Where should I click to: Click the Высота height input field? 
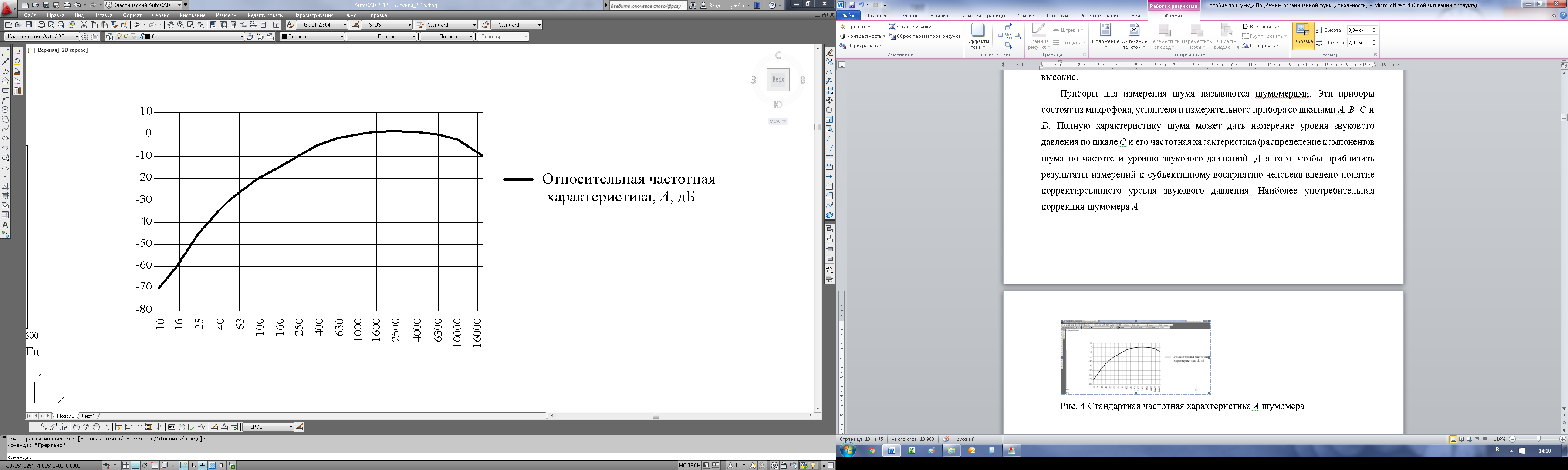[x=1358, y=30]
